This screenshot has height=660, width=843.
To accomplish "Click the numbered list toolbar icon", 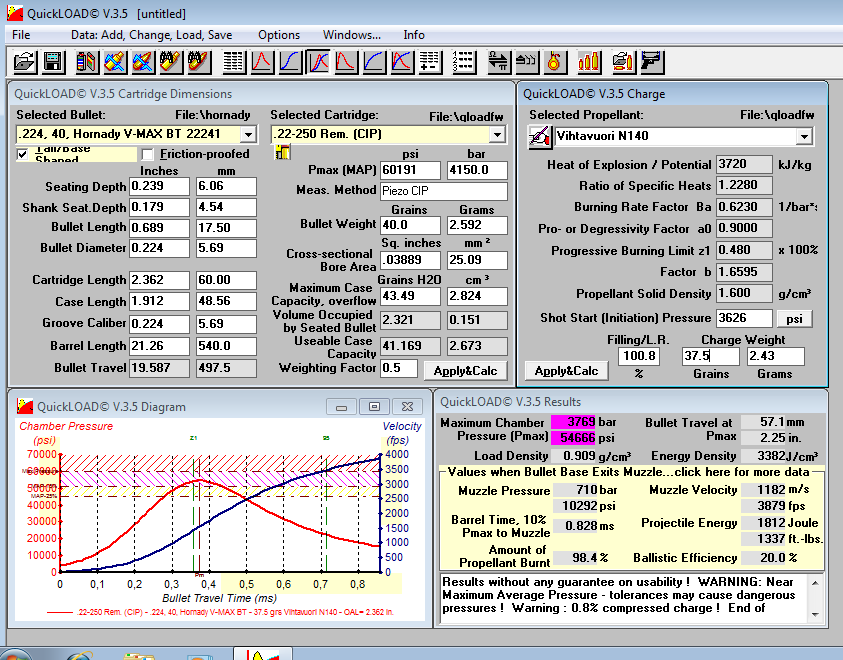I will tap(463, 62).
